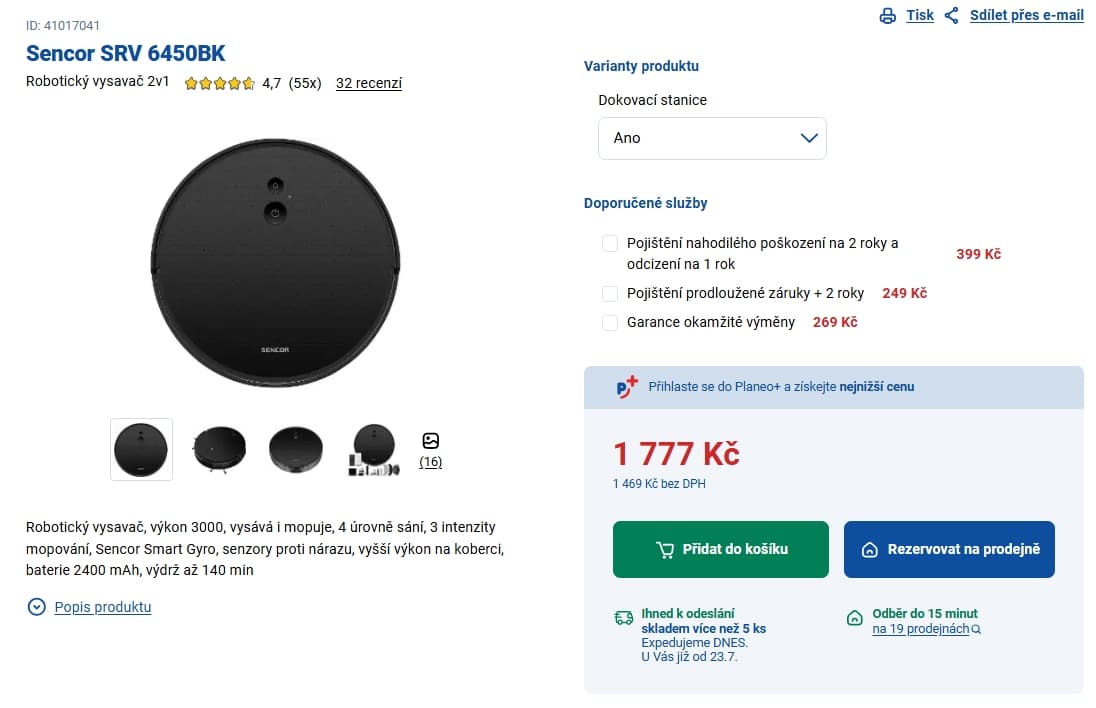Click the dropdown arrow in the Ano combo box

(x=809, y=138)
